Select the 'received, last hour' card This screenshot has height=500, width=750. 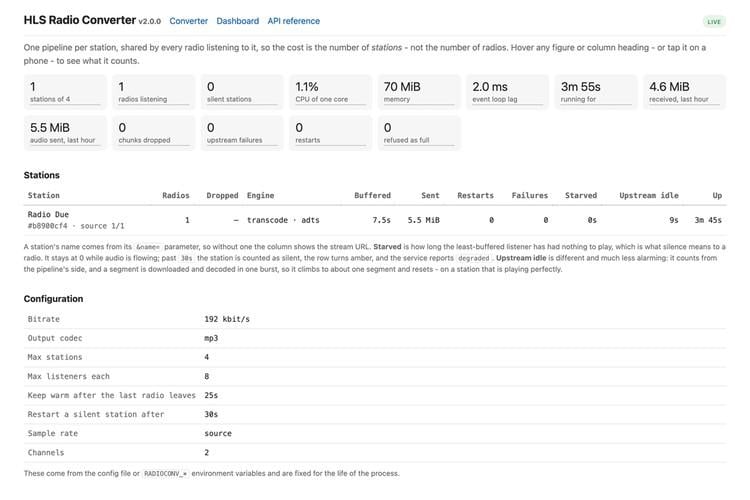684,92
